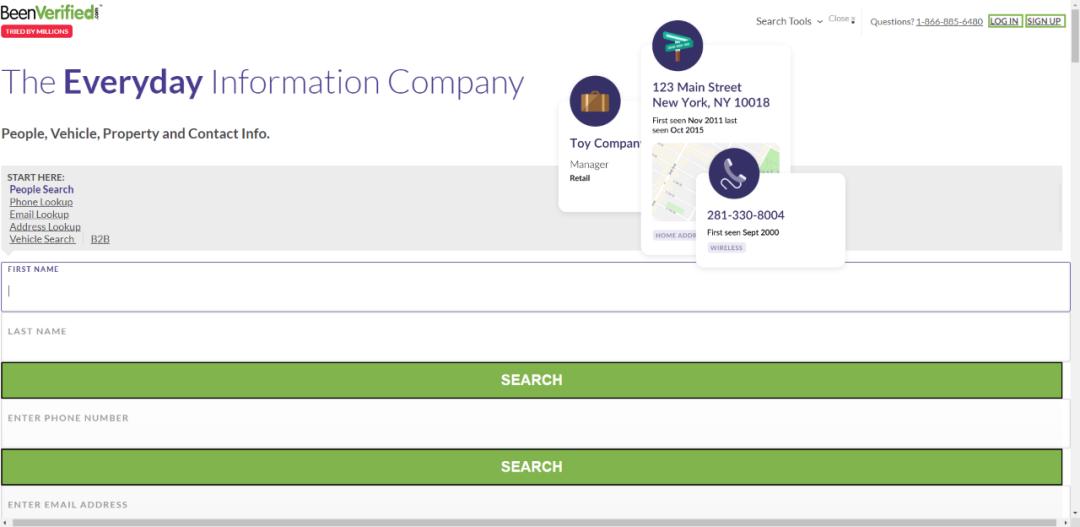Viewport: 1080px width, 527px height.
Task: Switch to the Address Lookup tab
Action: tap(45, 227)
